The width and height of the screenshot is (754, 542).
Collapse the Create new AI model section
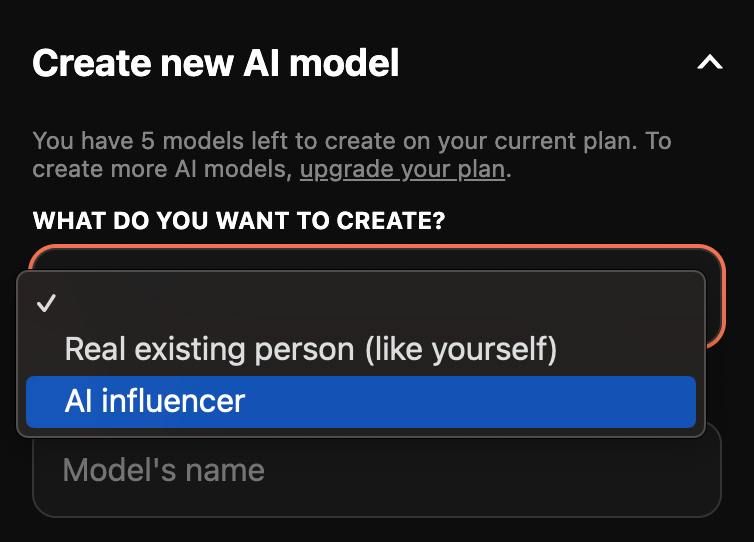(x=709, y=63)
